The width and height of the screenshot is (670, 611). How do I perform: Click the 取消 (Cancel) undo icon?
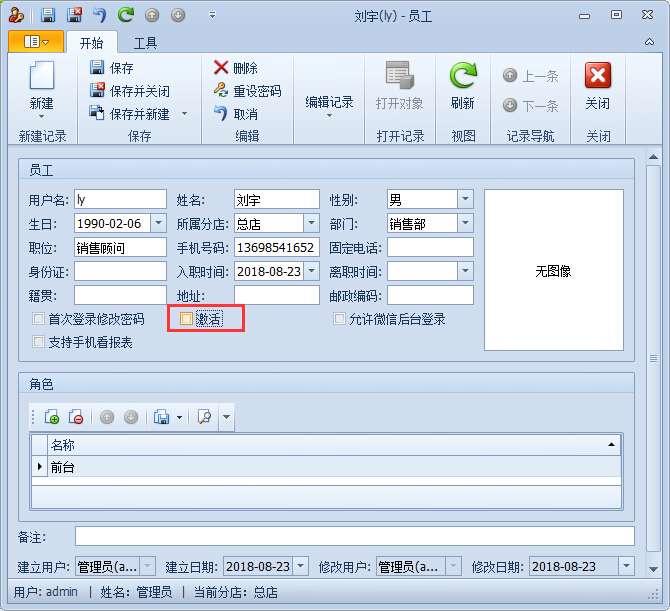tap(220, 114)
